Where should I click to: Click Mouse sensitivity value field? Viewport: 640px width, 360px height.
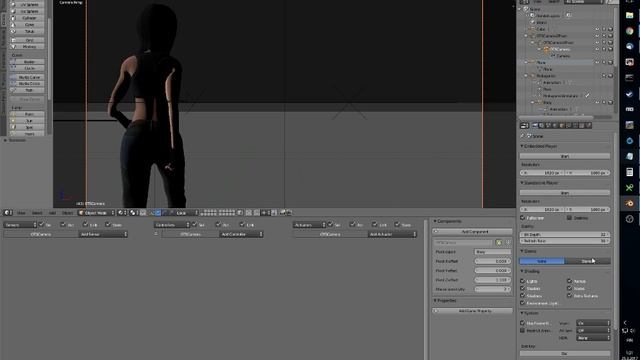click(493, 289)
